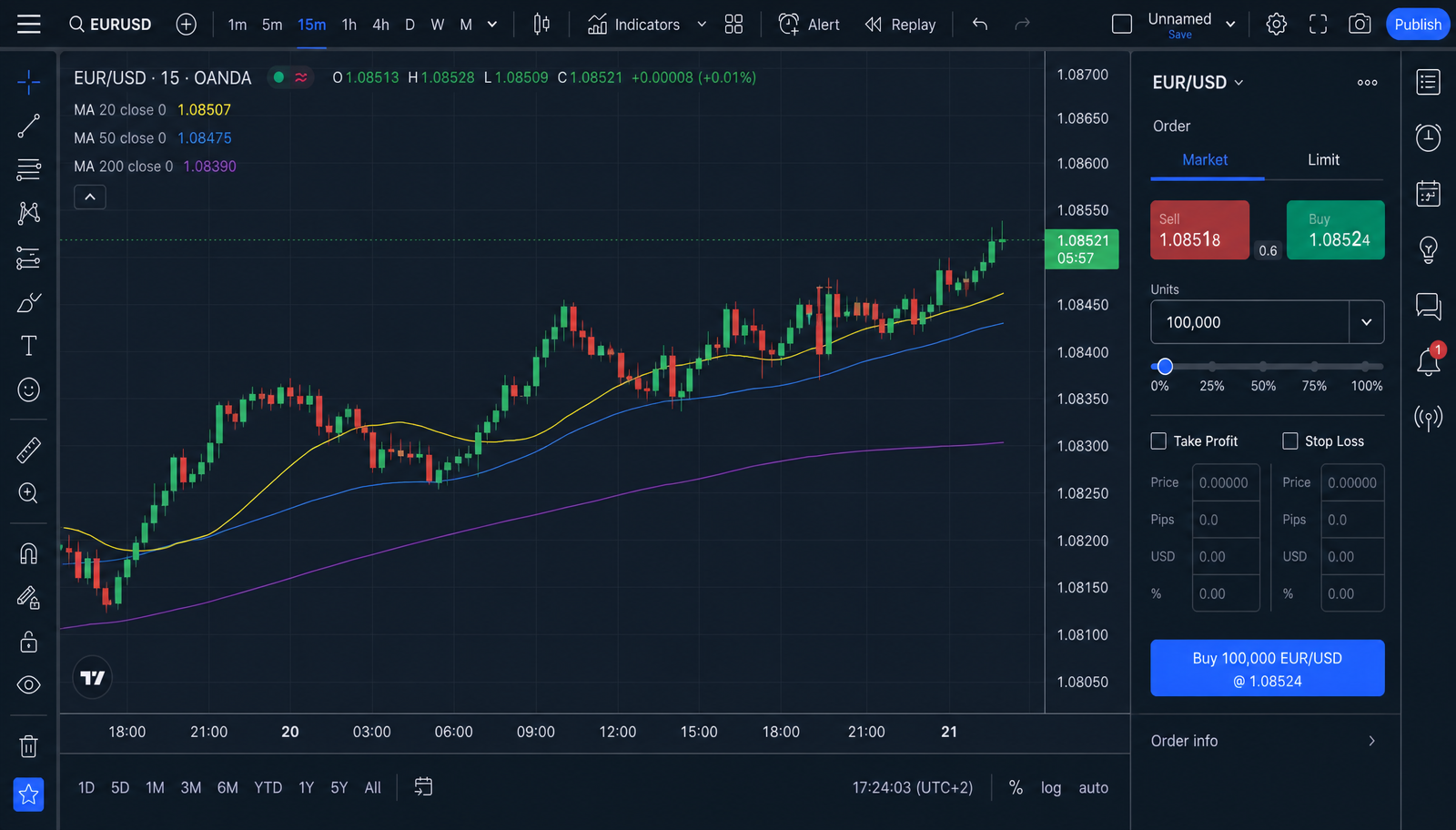Open the Indicators dialog
The width and height of the screenshot is (1456, 830).
pos(634,25)
